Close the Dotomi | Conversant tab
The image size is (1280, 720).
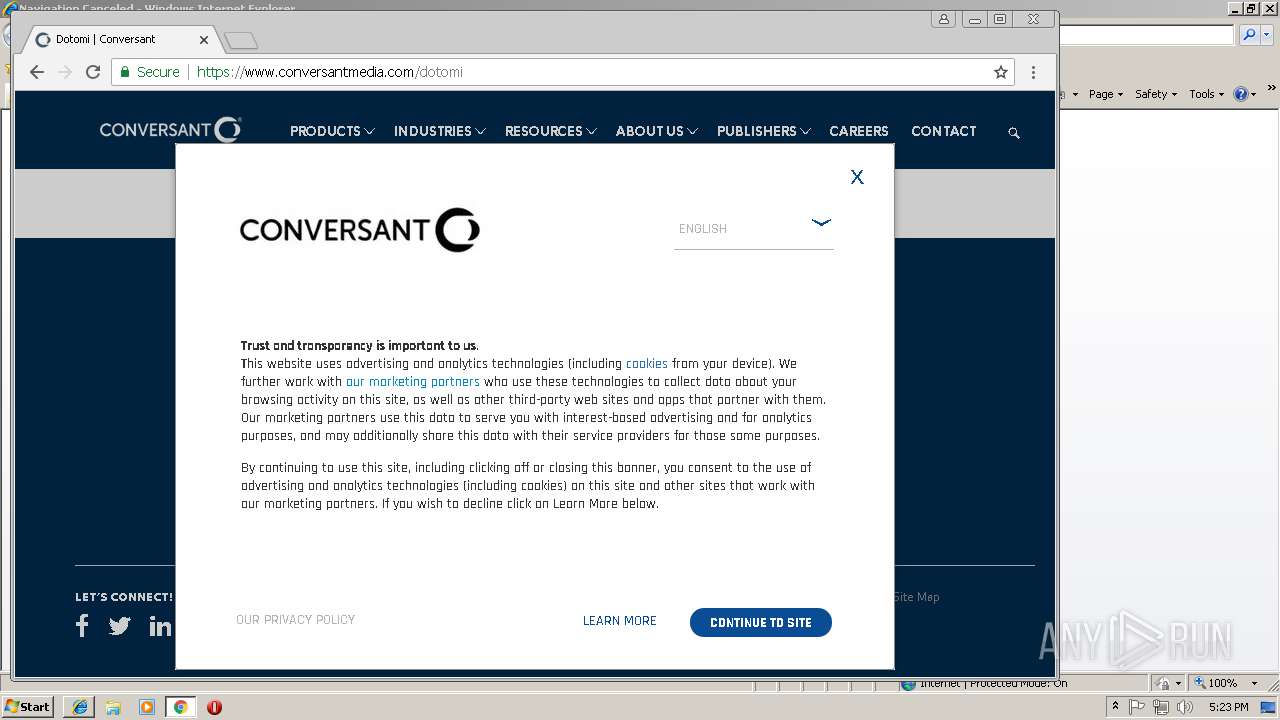pos(204,40)
